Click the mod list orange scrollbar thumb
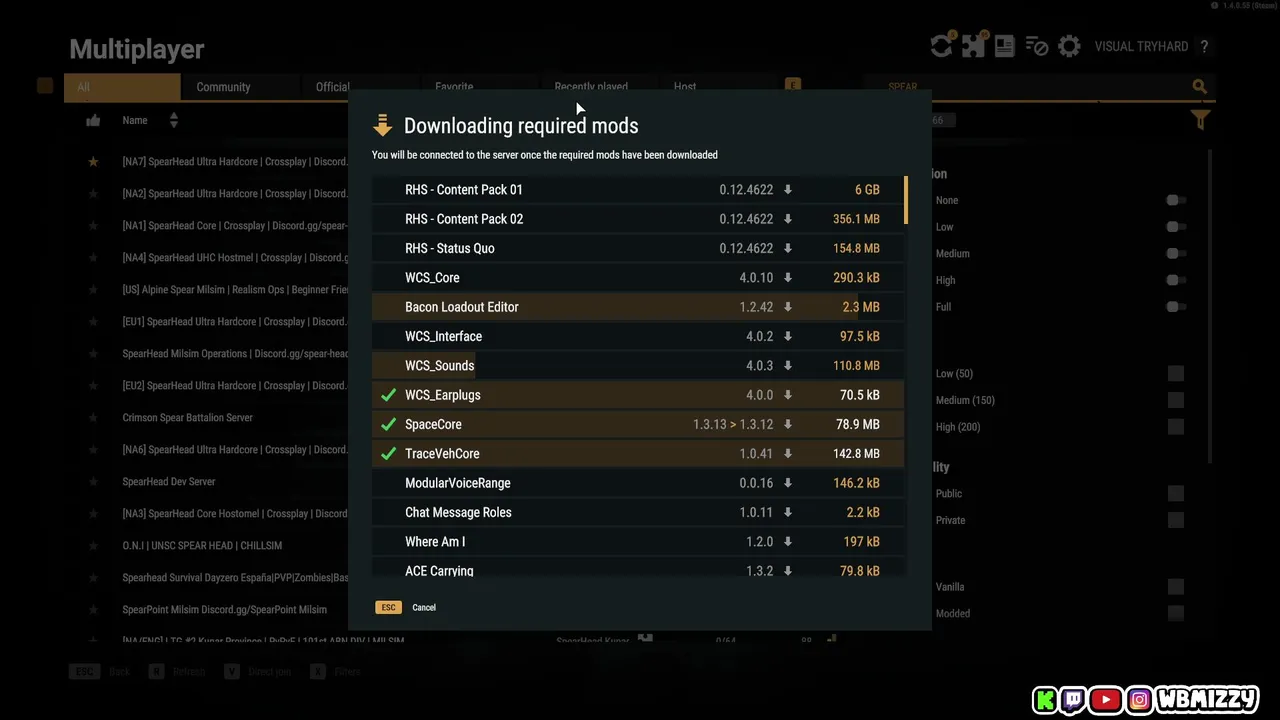1280x720 pixels. click(906, 200)
